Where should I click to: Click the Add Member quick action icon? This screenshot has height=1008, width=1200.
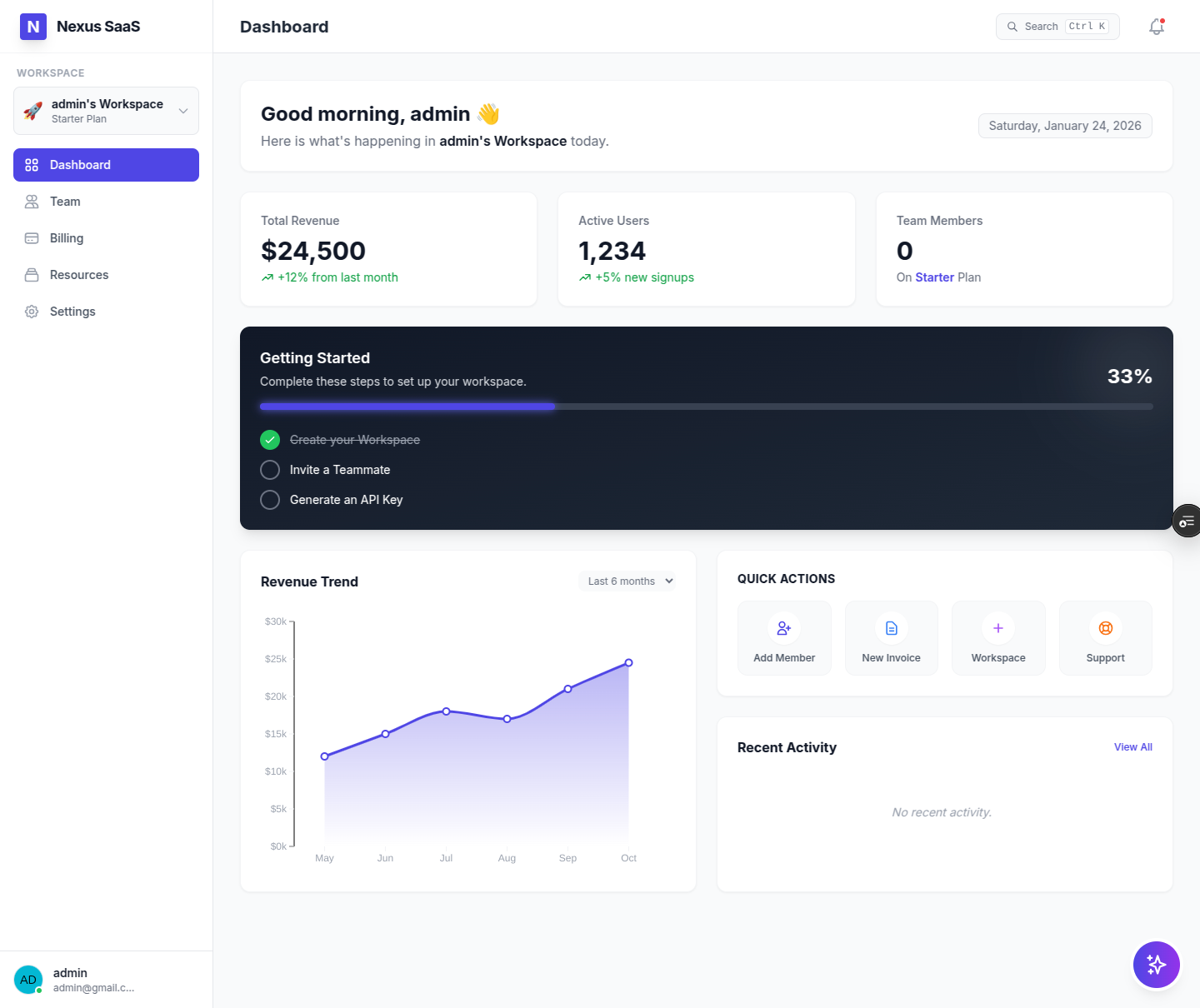click(x=784, y=628)
